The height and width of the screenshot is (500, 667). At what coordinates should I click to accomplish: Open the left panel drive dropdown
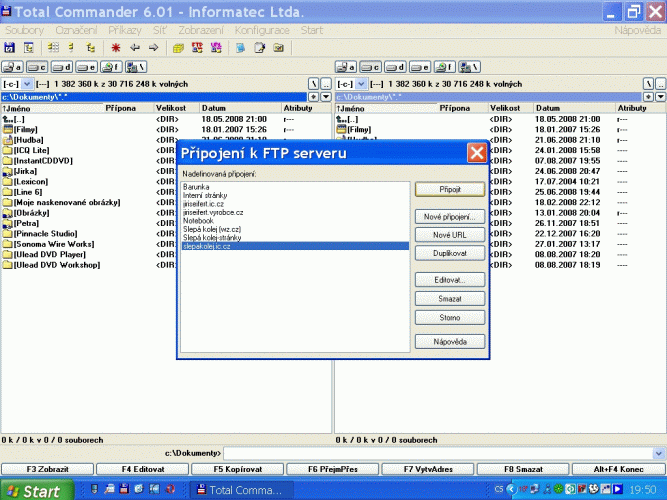27,84
